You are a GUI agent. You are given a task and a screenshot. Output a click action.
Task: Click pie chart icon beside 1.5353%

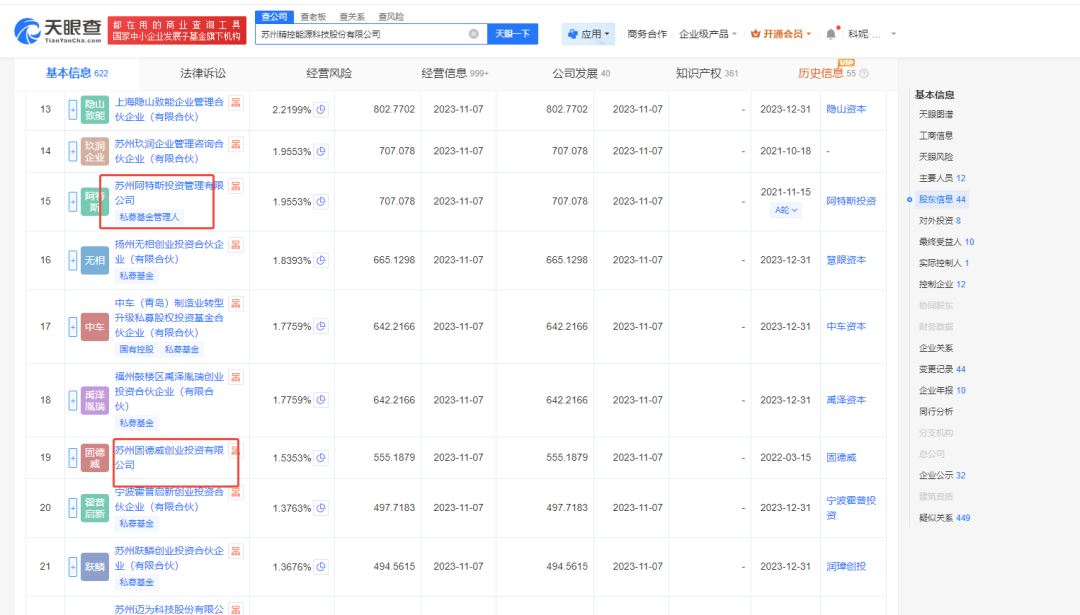[322, 457]
